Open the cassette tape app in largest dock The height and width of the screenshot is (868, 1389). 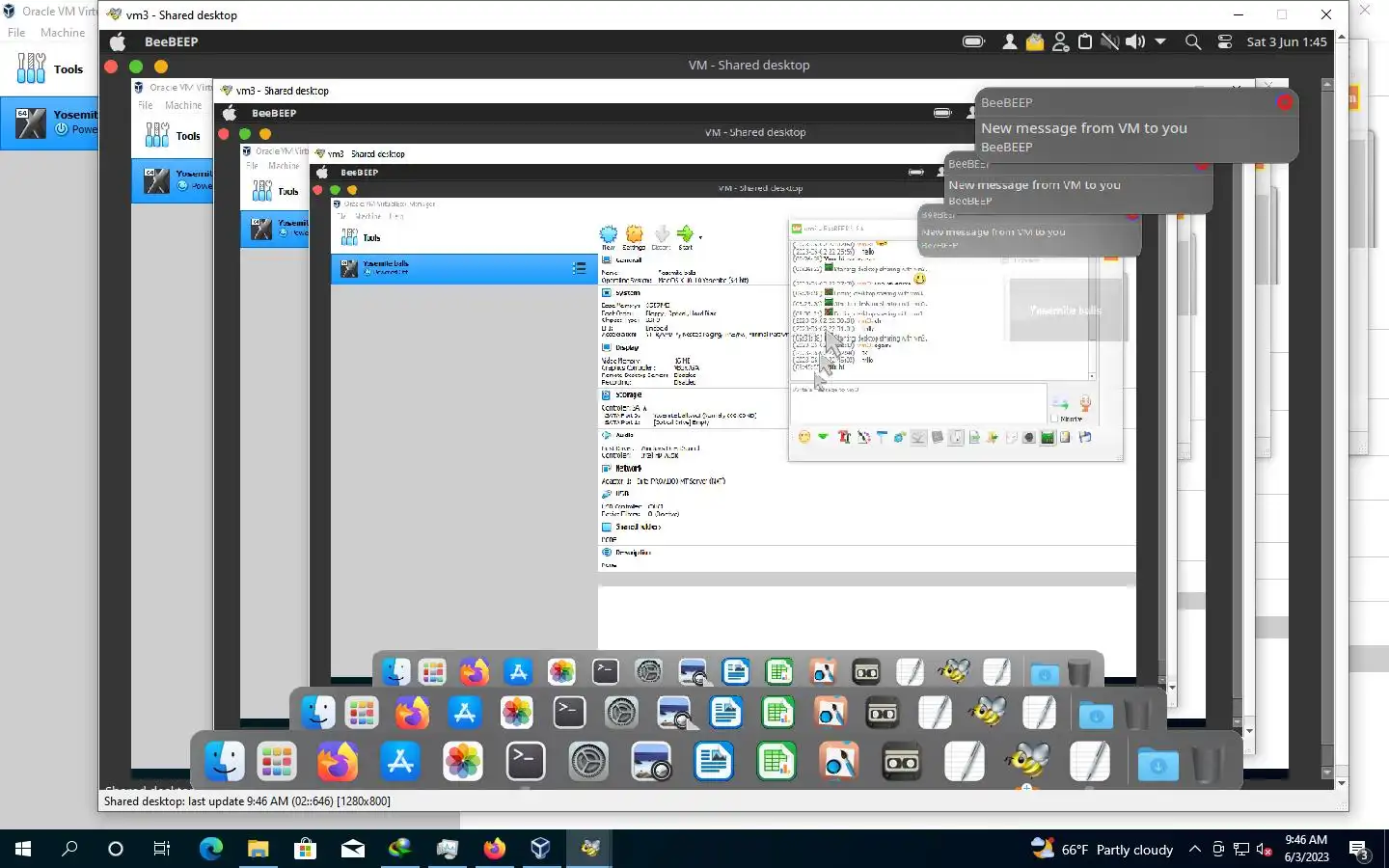(x=902, y=762)
